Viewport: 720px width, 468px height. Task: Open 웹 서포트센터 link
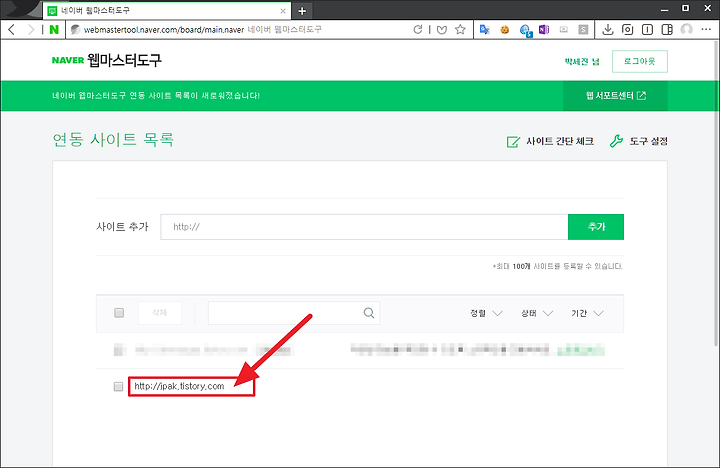tap(615, 96)
